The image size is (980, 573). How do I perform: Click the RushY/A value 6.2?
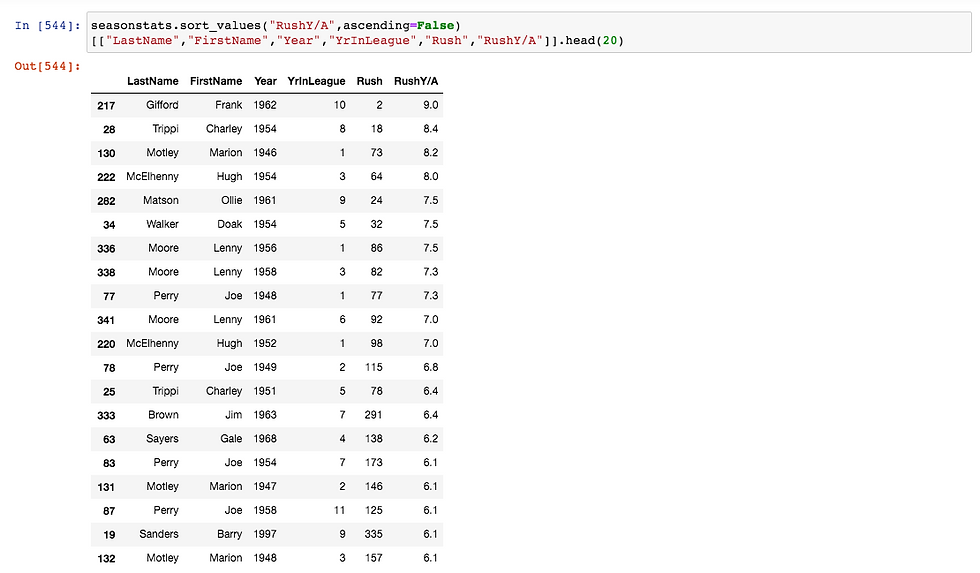(x=431, y=439)
